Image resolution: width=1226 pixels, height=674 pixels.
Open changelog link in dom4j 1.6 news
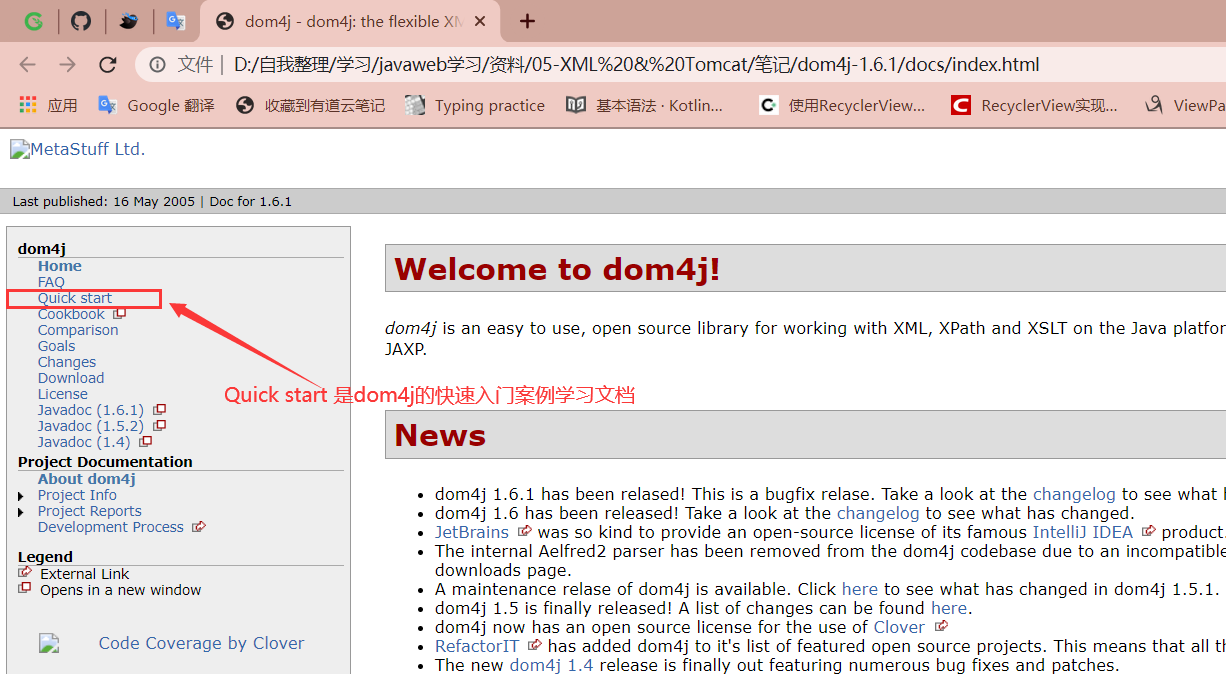878,513
